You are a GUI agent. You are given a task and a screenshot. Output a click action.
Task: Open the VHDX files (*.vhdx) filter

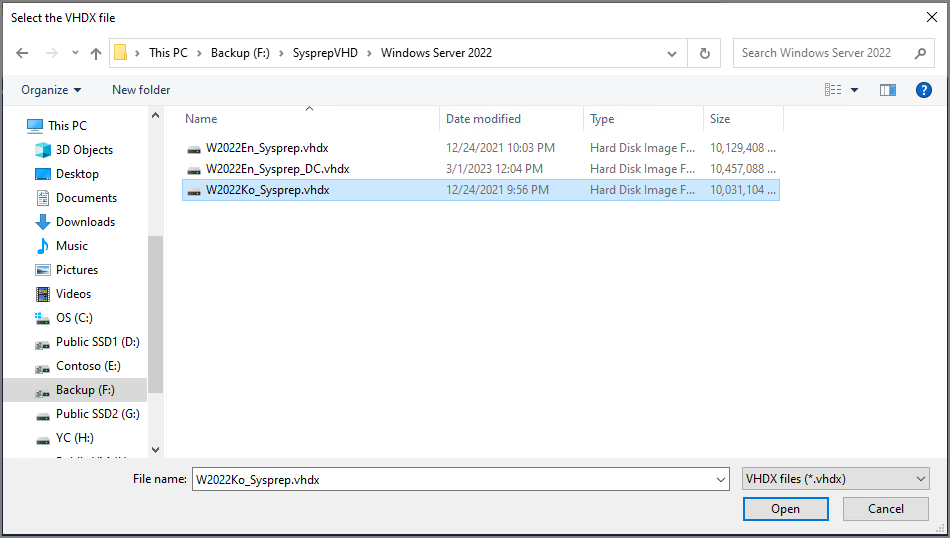(835, 479)
